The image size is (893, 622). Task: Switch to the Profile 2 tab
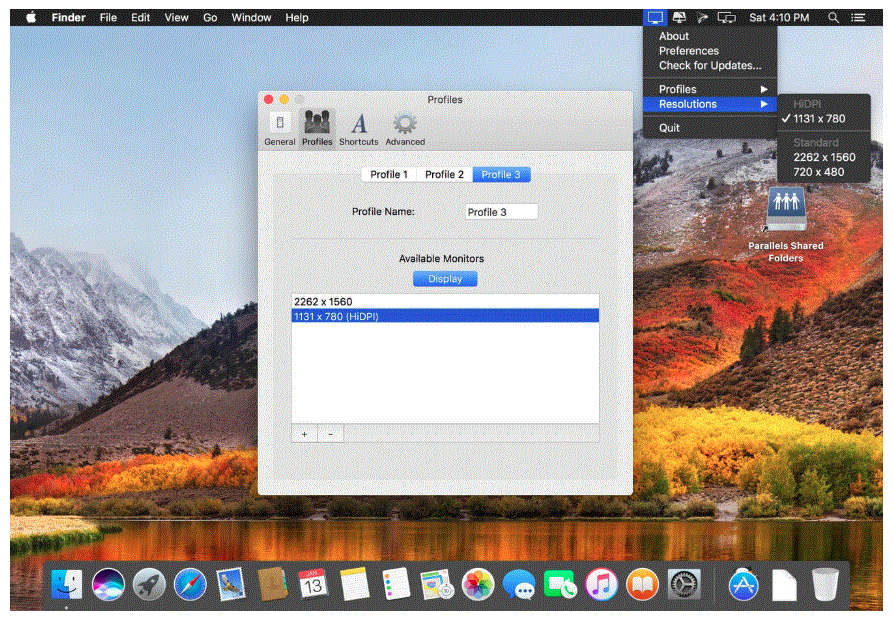coord(444,174)
